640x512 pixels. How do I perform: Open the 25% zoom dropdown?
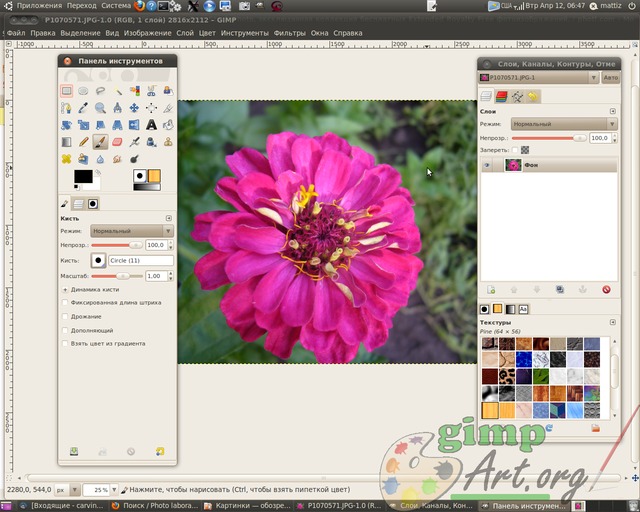pyautogui.click(x=114, y=490)
